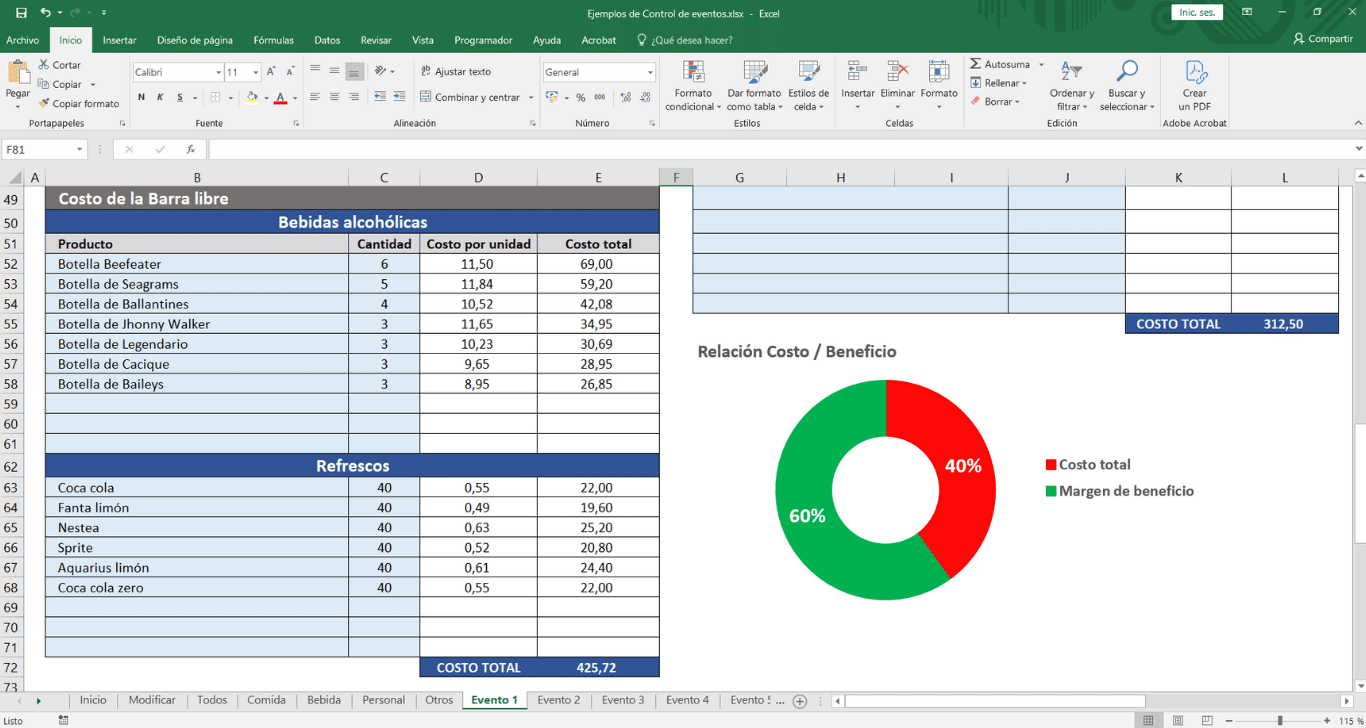The height and width of the screenshot is (728, 1366).
Task: Click the Inic. ses. sign-in button
Action: [1197, 13]
